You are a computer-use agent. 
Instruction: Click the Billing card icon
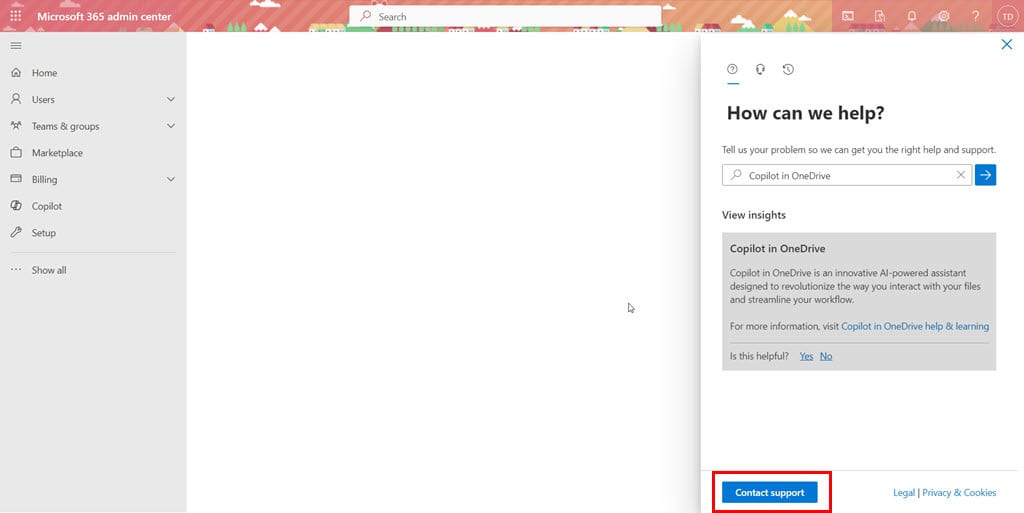(16, 179)
